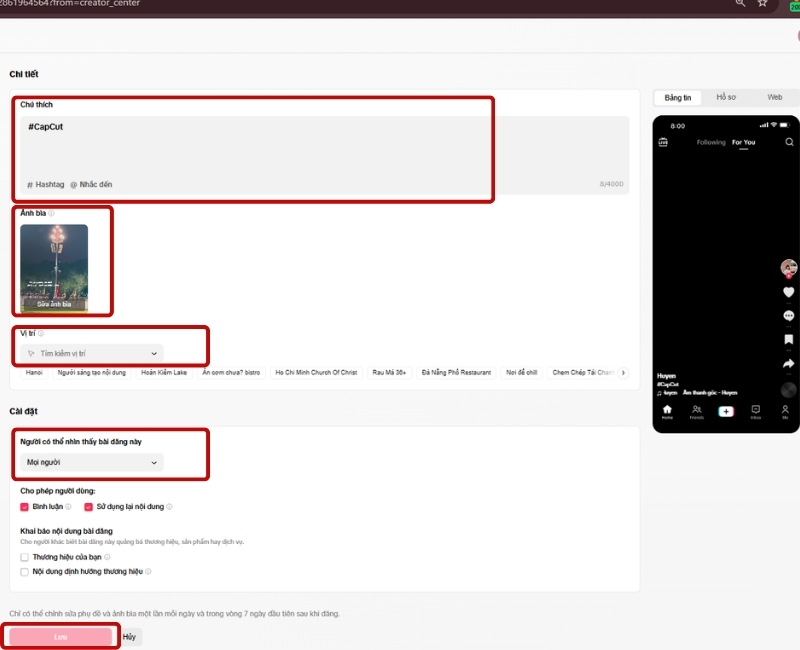Show more location suggestions with right chevron
This screenshot has height=650, width=800.
tap(623, 372)
